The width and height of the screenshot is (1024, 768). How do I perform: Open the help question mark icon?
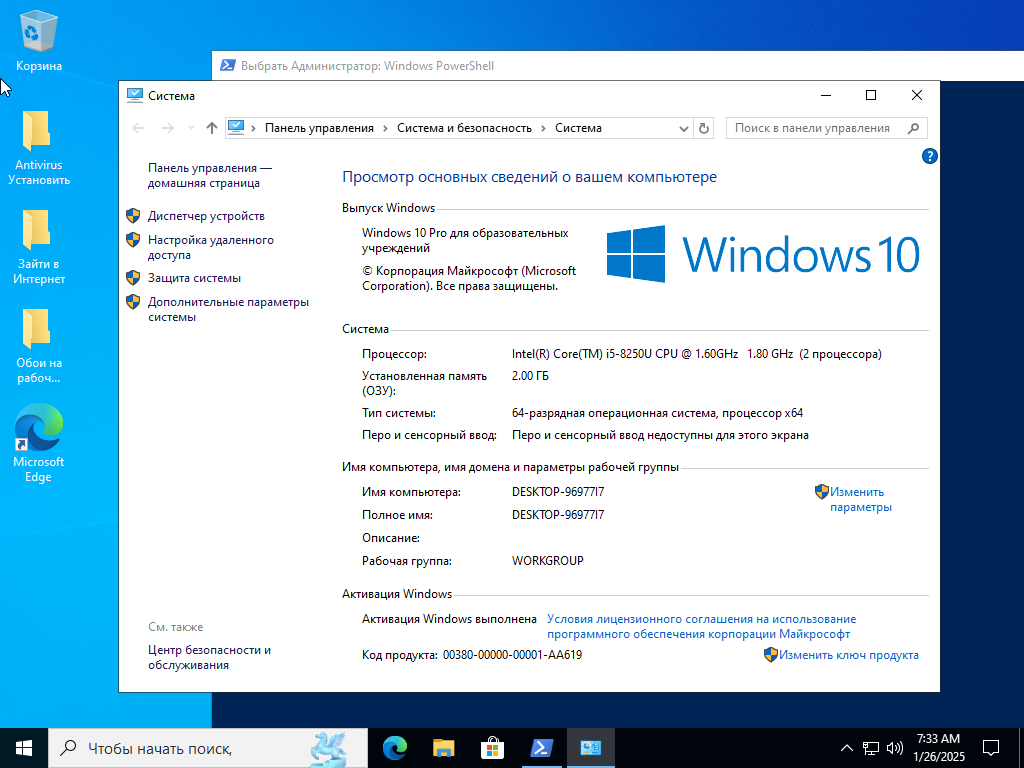point(929,156)
